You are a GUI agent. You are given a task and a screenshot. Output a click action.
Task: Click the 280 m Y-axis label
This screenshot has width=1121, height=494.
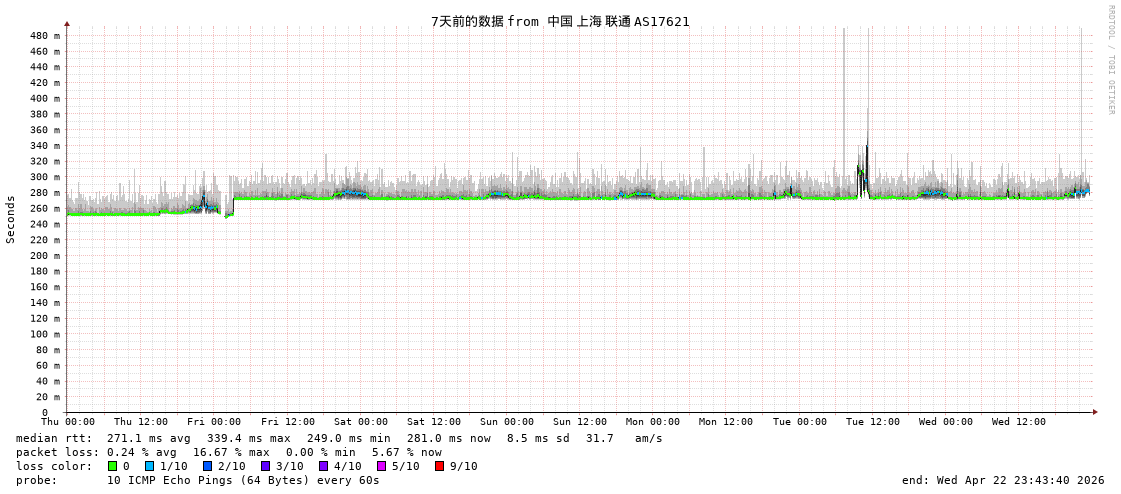click(44, 193)
